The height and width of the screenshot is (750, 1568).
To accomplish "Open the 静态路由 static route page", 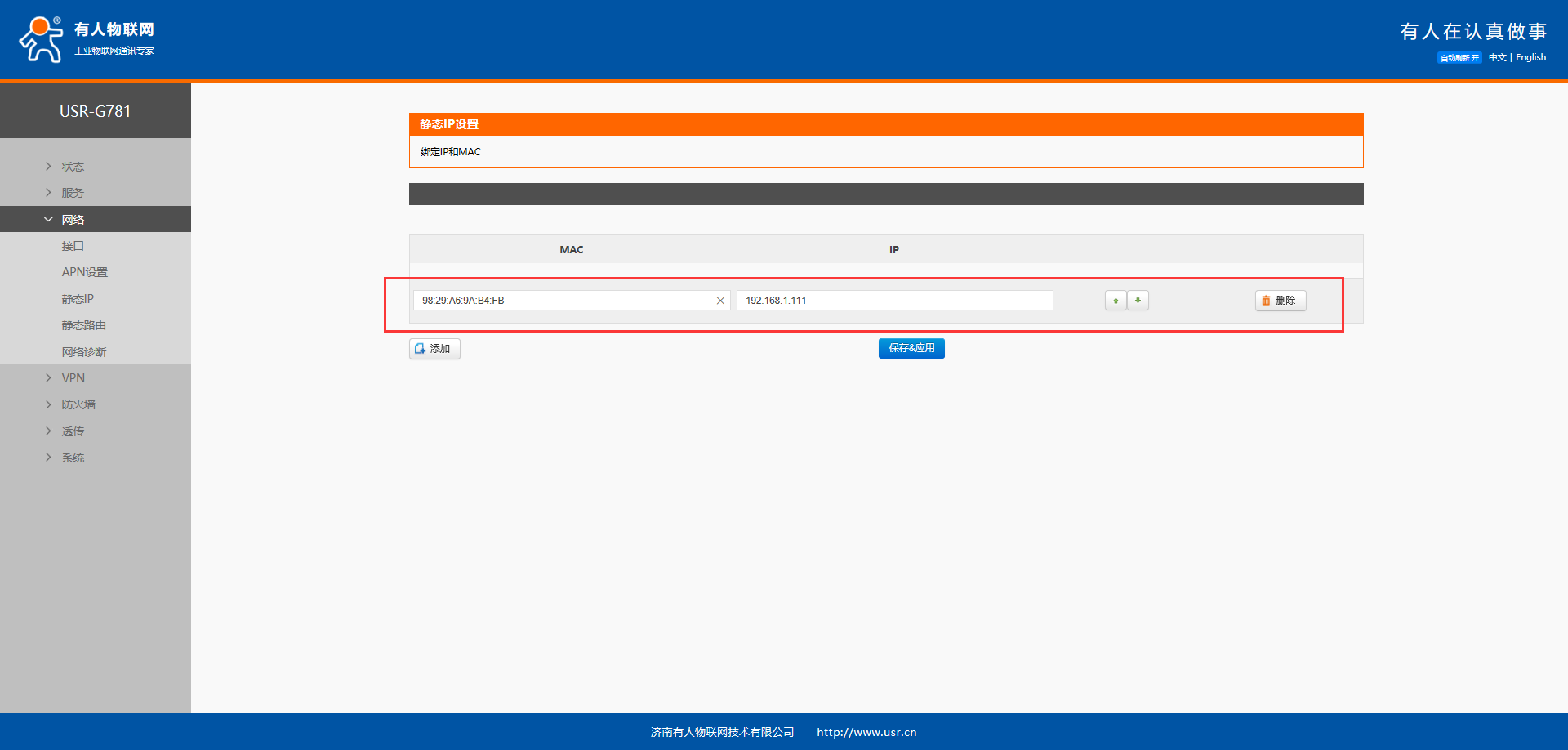I will pos(83,325).
